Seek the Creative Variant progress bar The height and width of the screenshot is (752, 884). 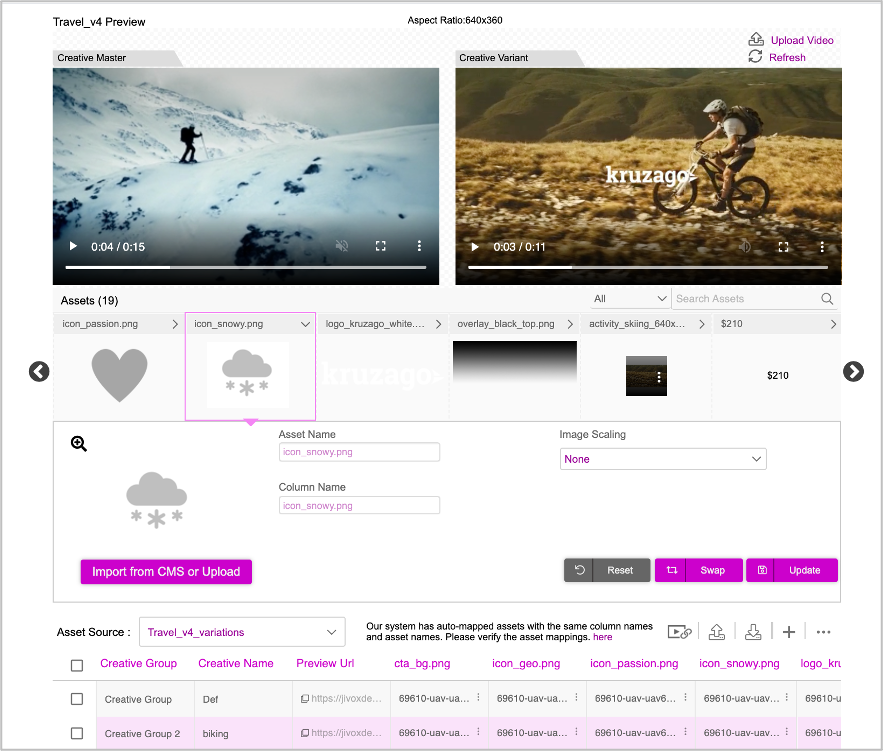[648, 267]
